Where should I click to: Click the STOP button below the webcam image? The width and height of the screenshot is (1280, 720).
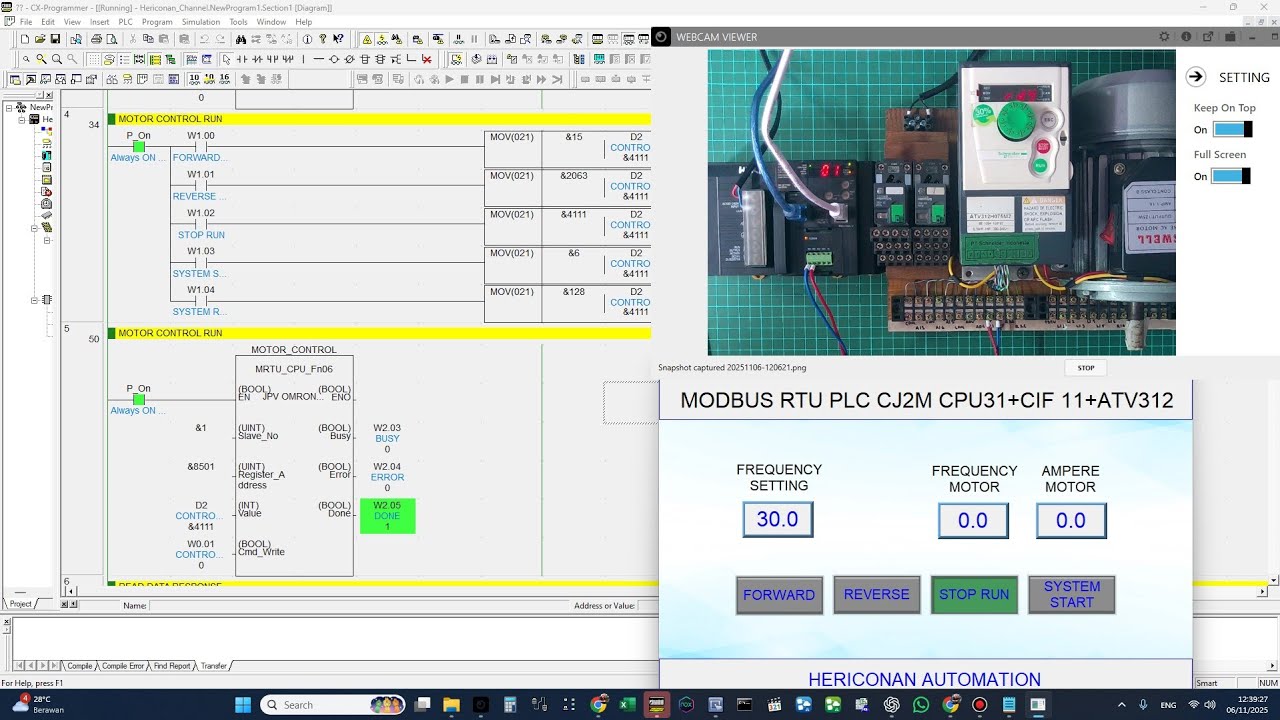tap(1086, 368)
